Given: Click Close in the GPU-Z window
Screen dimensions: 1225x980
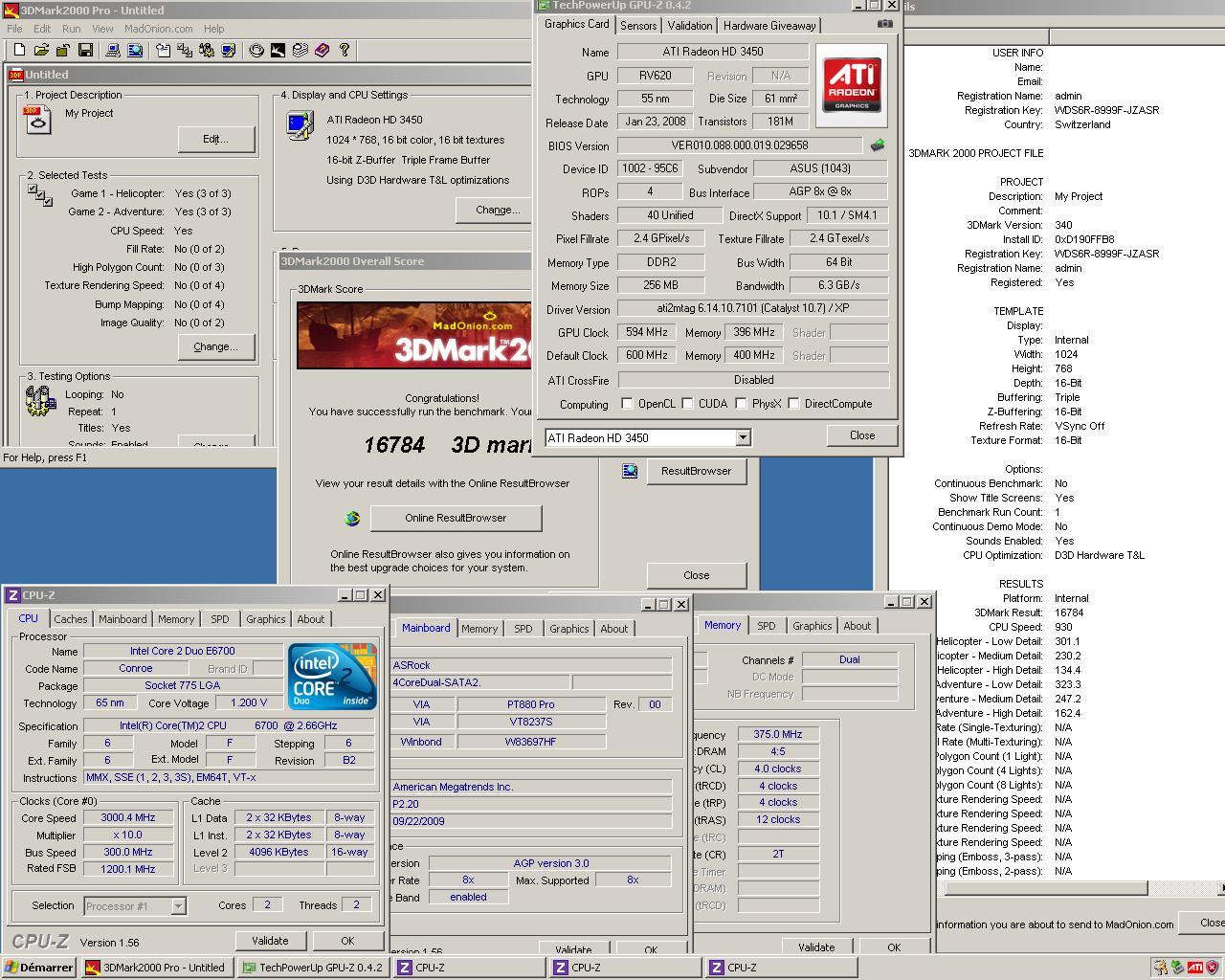Looking at the screenshot, I should 862,435.
